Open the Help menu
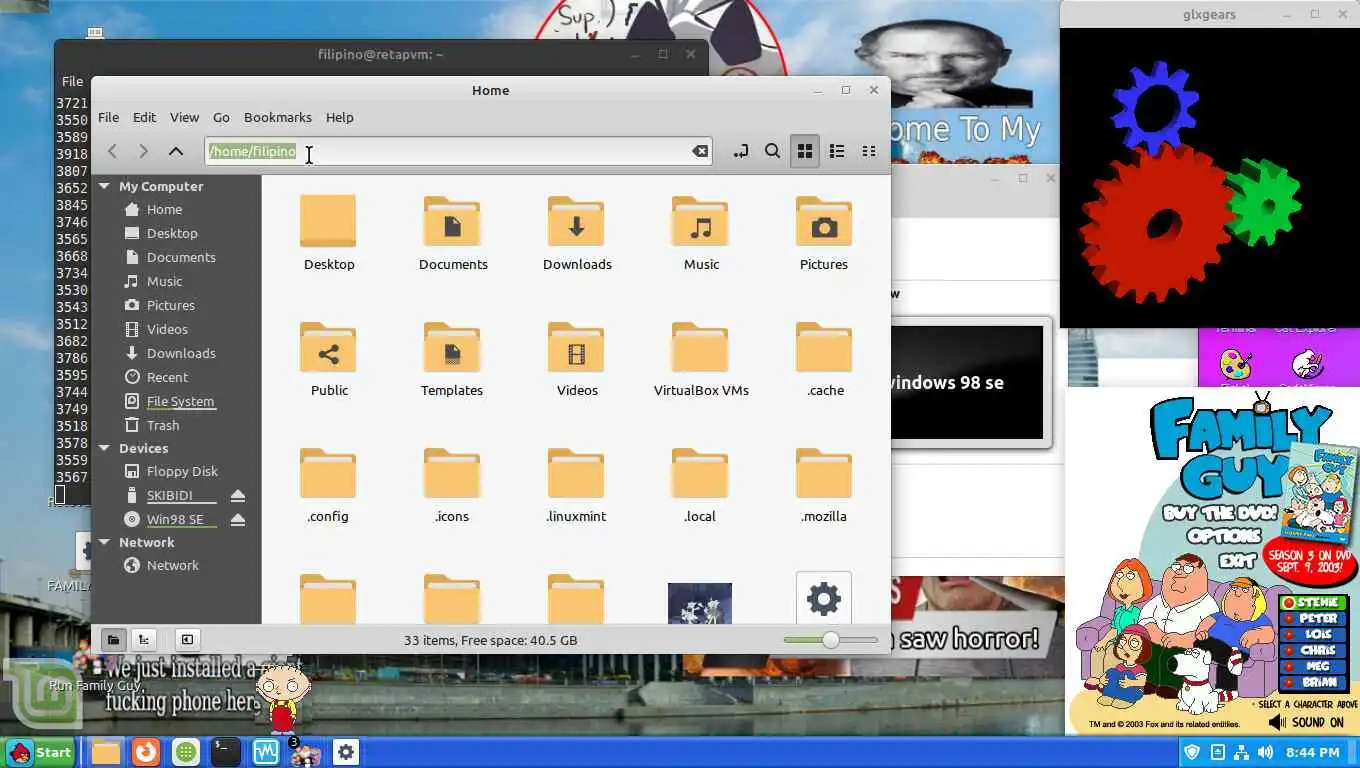The width and height of the screenshot is (1360, 768). (x=340, y=117)
